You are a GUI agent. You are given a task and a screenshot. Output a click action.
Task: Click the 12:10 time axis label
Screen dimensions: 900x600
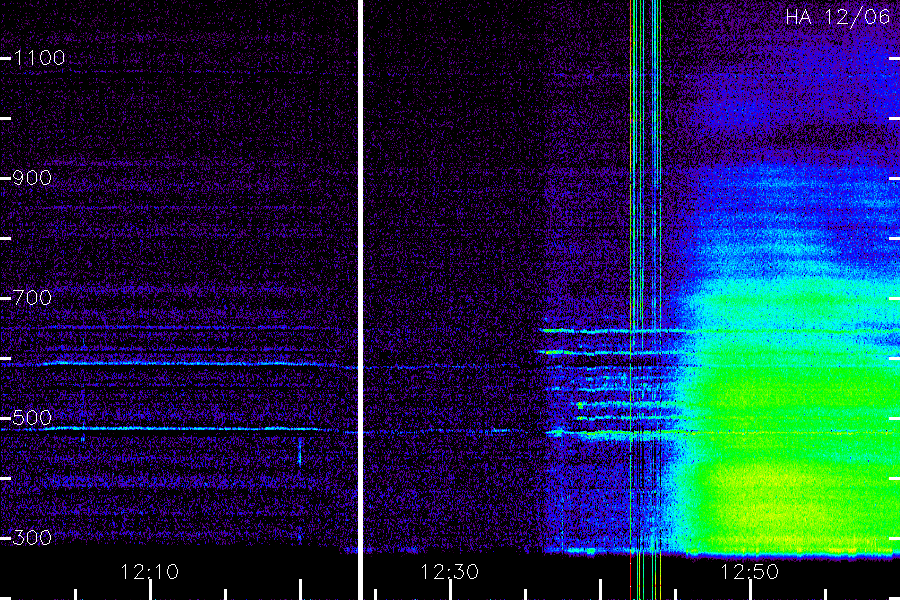coord(149,572)
